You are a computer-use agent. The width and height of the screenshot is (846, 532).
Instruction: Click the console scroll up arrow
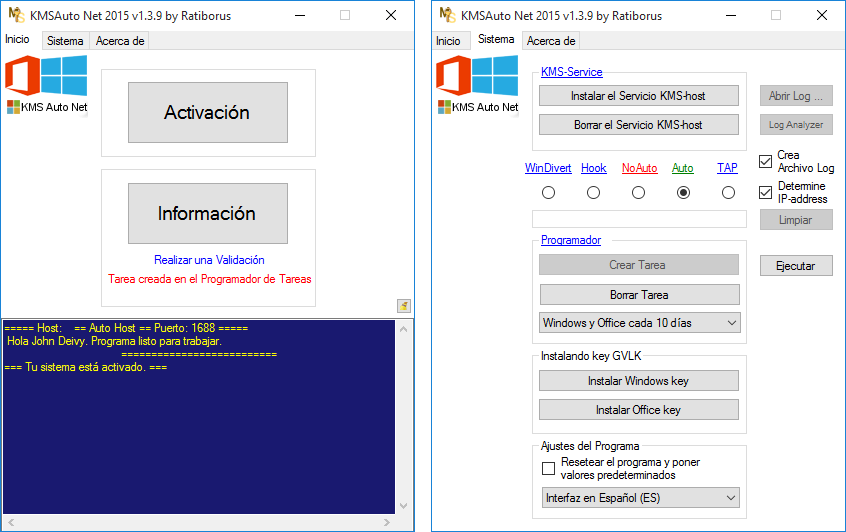(x=404, y=329)
